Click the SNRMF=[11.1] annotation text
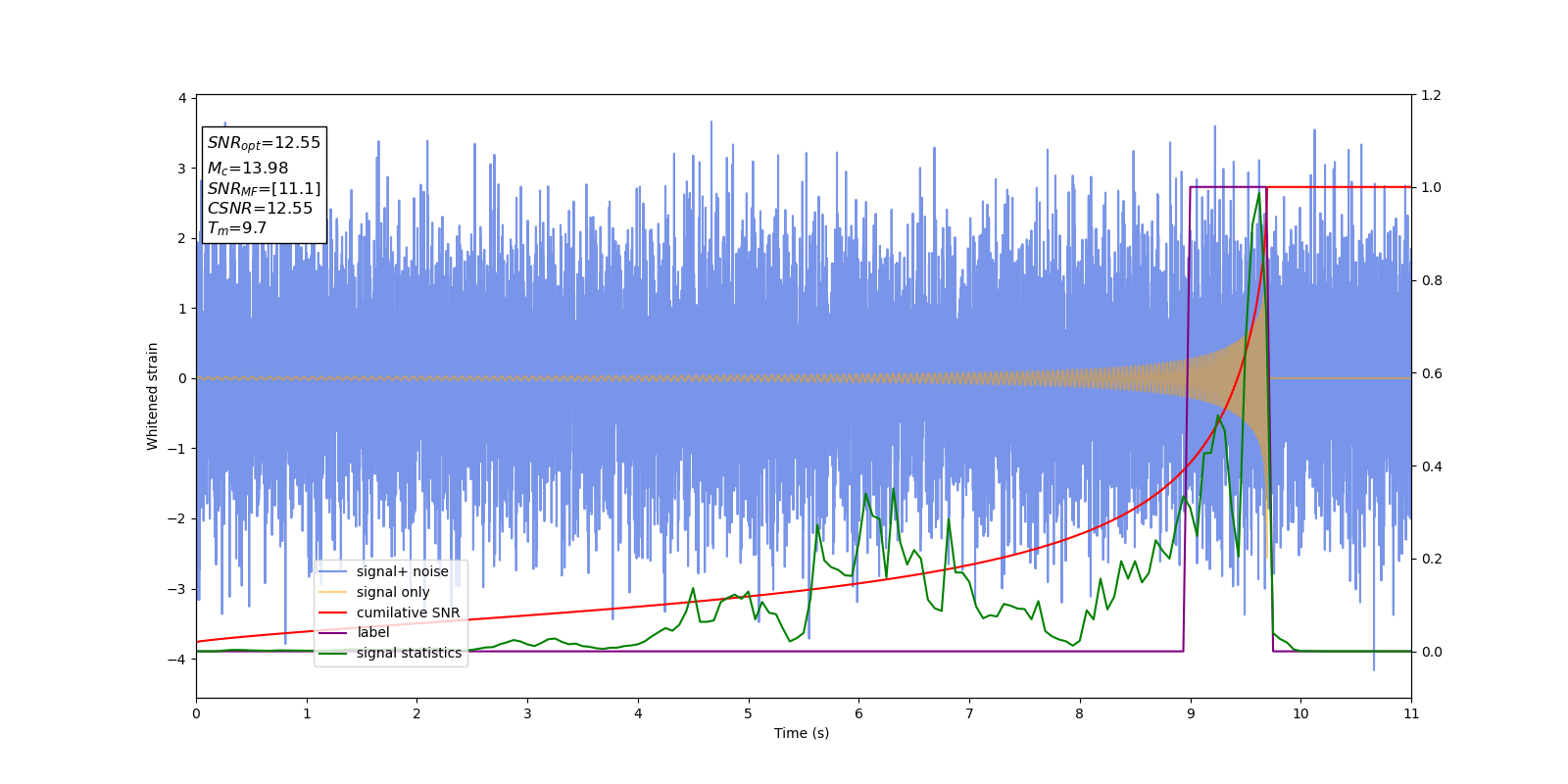This screenshot has height=784, width=1568. coord(264,188)
